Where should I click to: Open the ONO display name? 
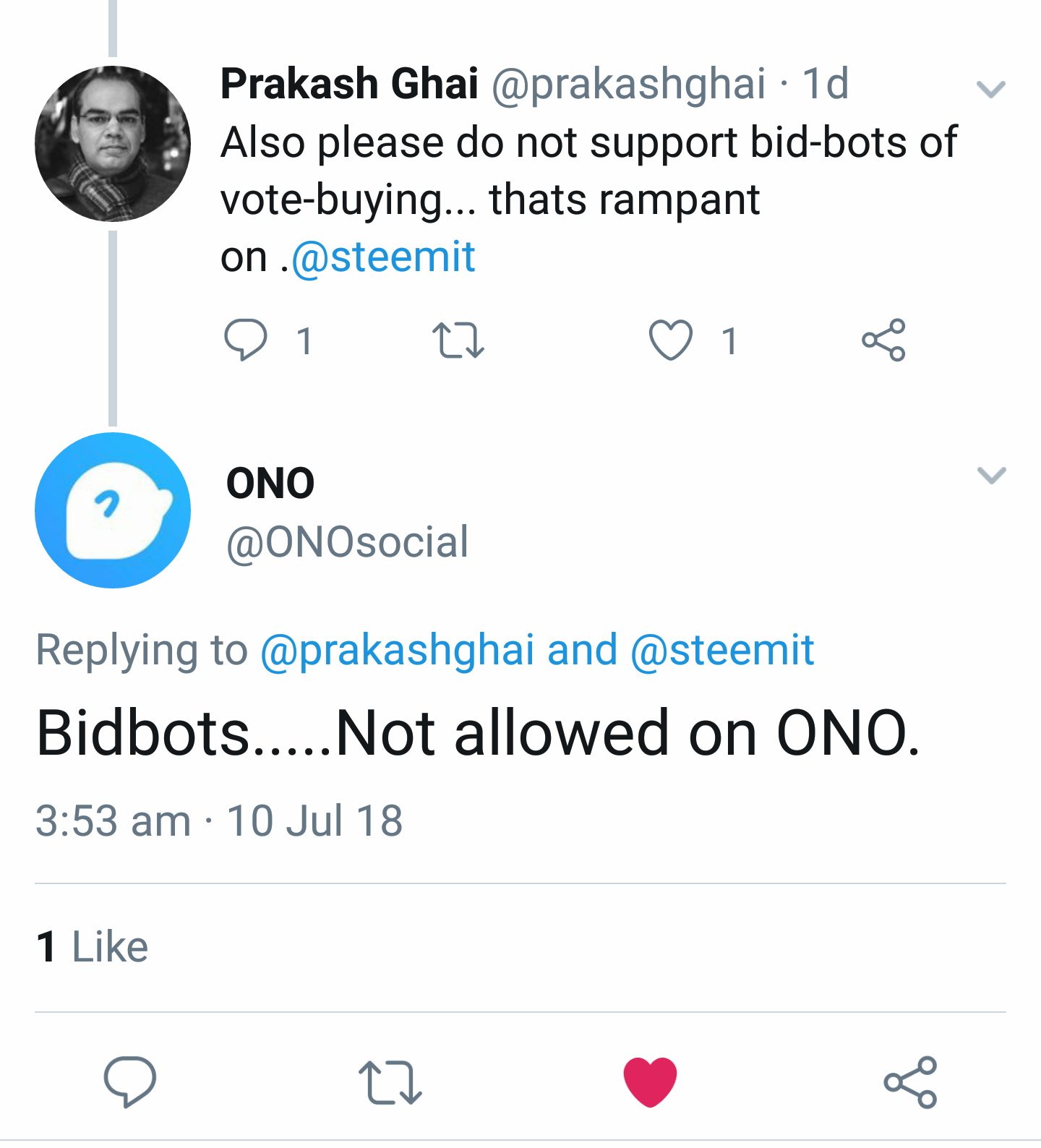coord(270,483)
